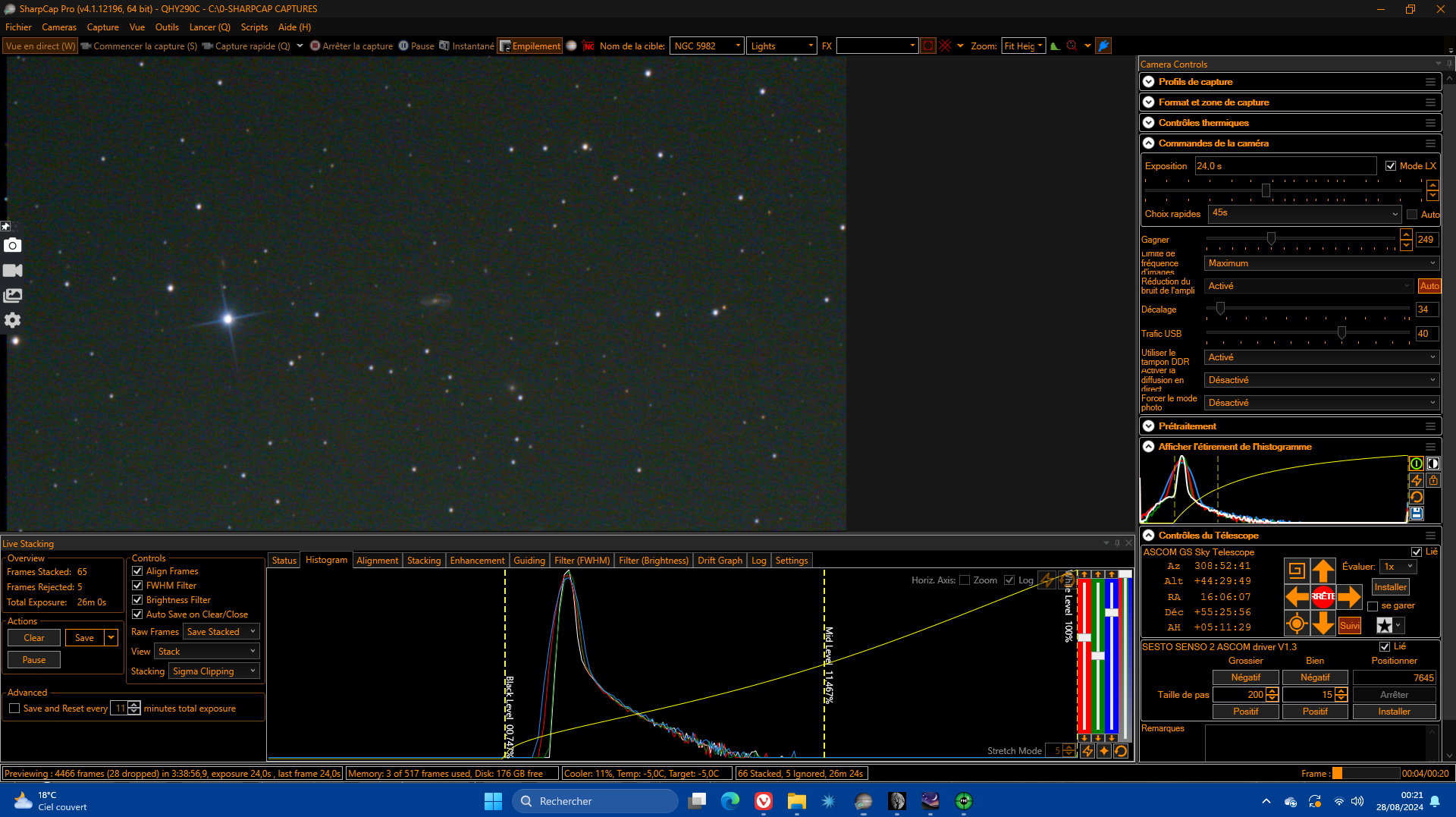Toggle the Mode LX checkbox
The width and height of the screenshot is (1456, 817).
(1391, 166)
